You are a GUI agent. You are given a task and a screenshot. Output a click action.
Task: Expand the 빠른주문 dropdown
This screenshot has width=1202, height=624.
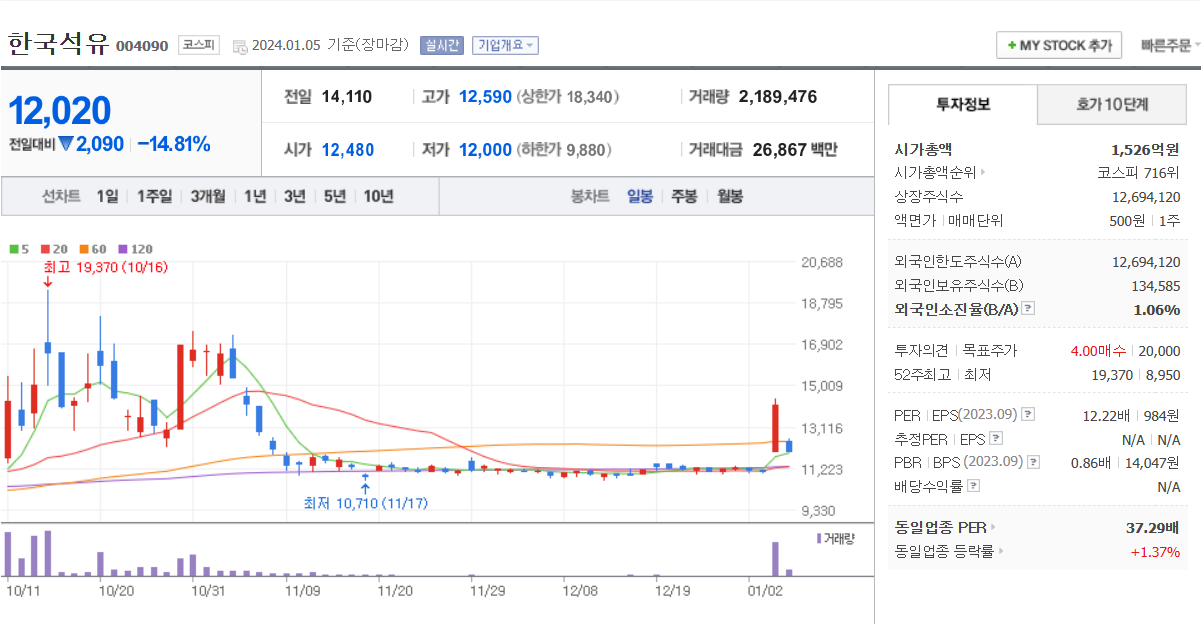(x=1170, y=46)
